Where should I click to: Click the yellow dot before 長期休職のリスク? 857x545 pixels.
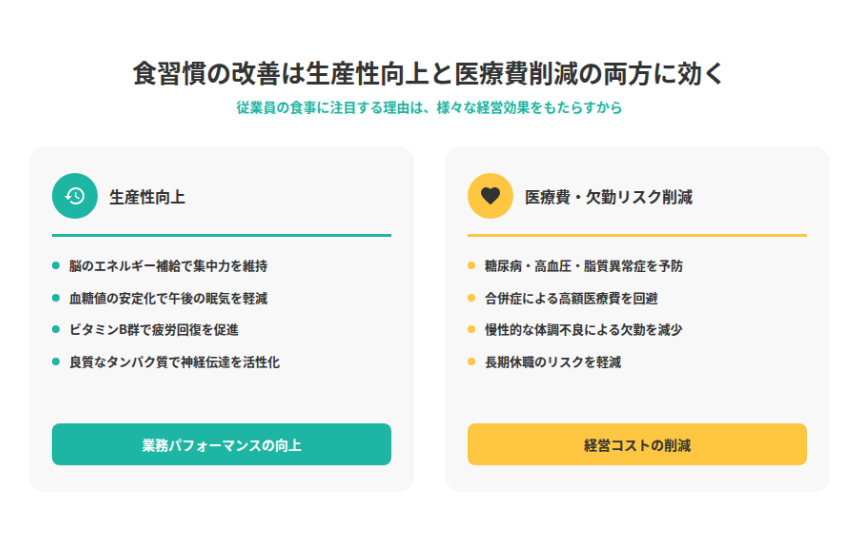471,362
